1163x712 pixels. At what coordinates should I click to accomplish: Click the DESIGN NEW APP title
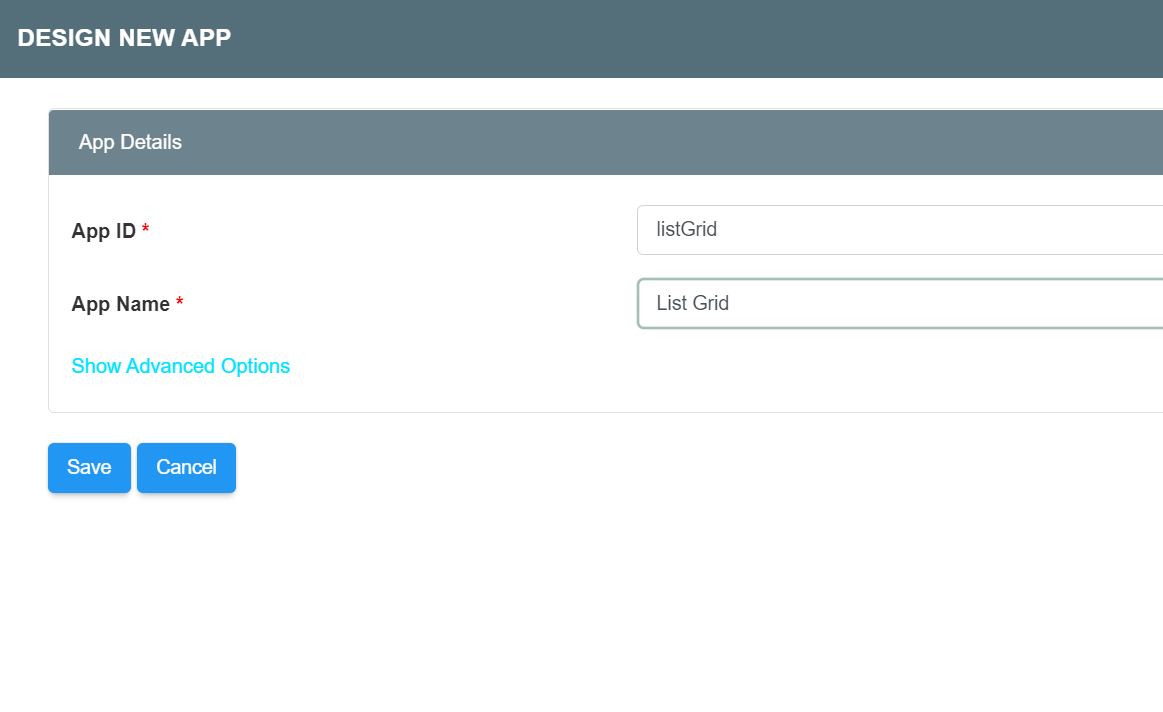point(125,38)
